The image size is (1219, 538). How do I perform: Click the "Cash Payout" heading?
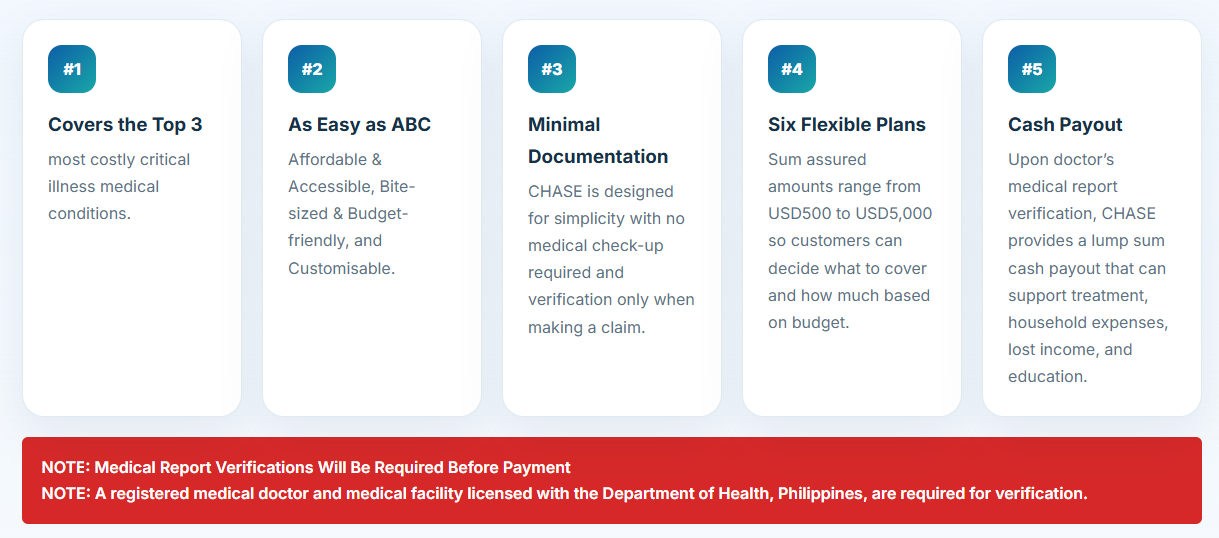pyautogui.click(x=1065, y=125)
